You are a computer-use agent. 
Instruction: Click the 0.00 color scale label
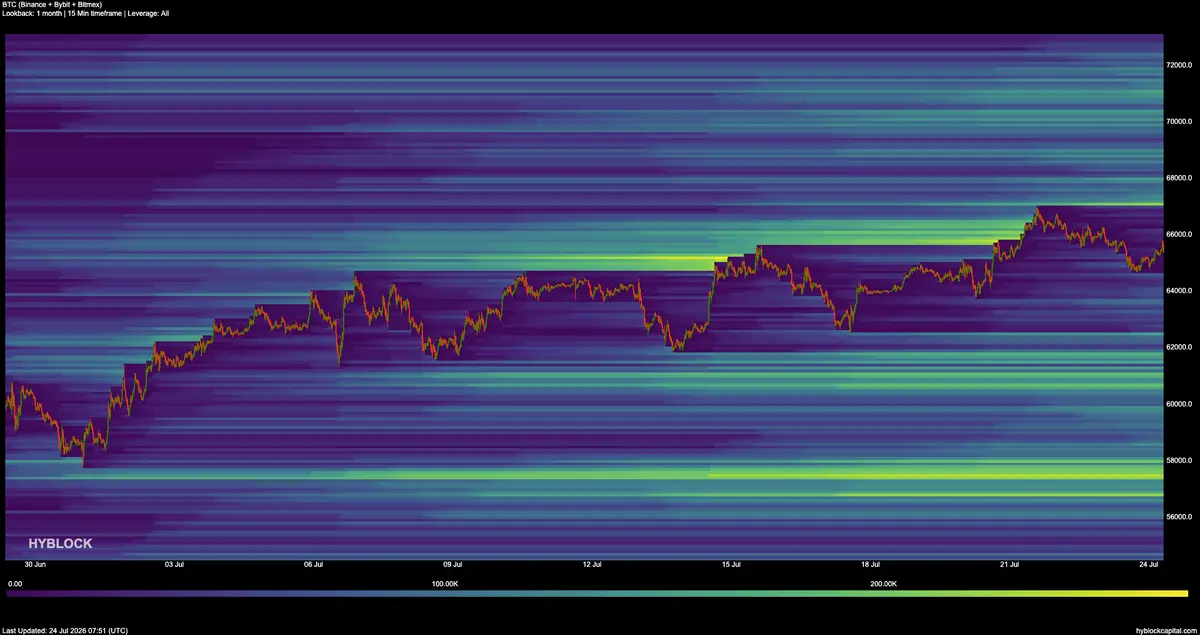click(x=15, y=583)
